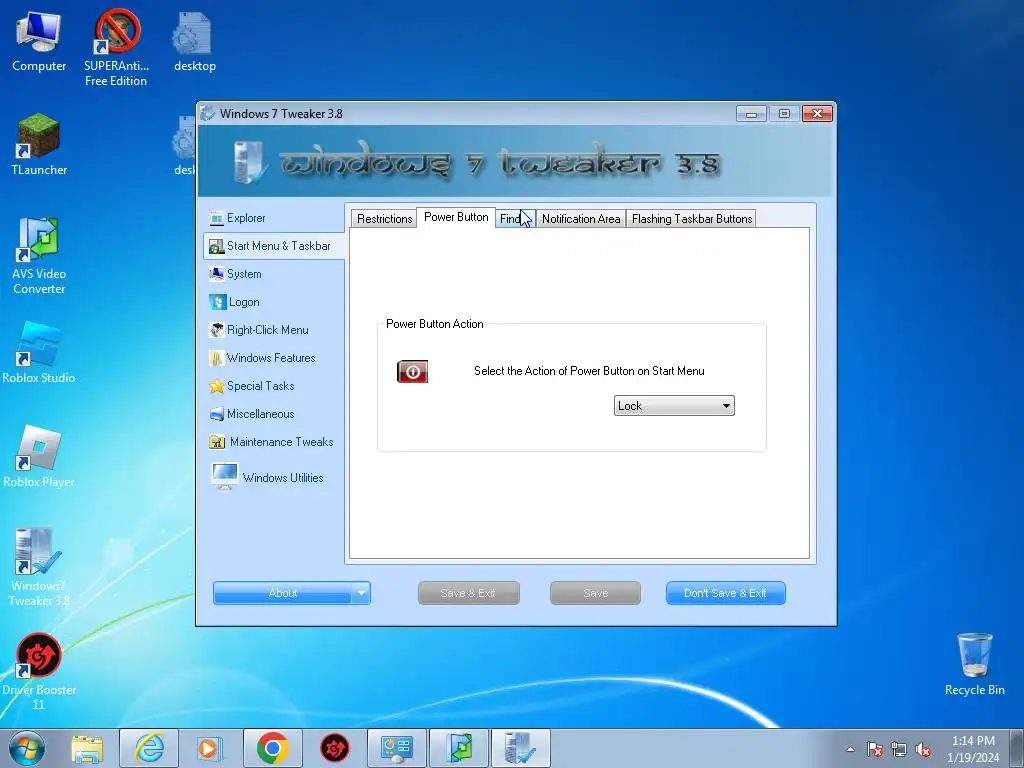Open SUPERAntiSpyware Free Edition shortcut
Image resolution: width=1024 pixels, height=768 pixels.
click(x=116, y=48)
